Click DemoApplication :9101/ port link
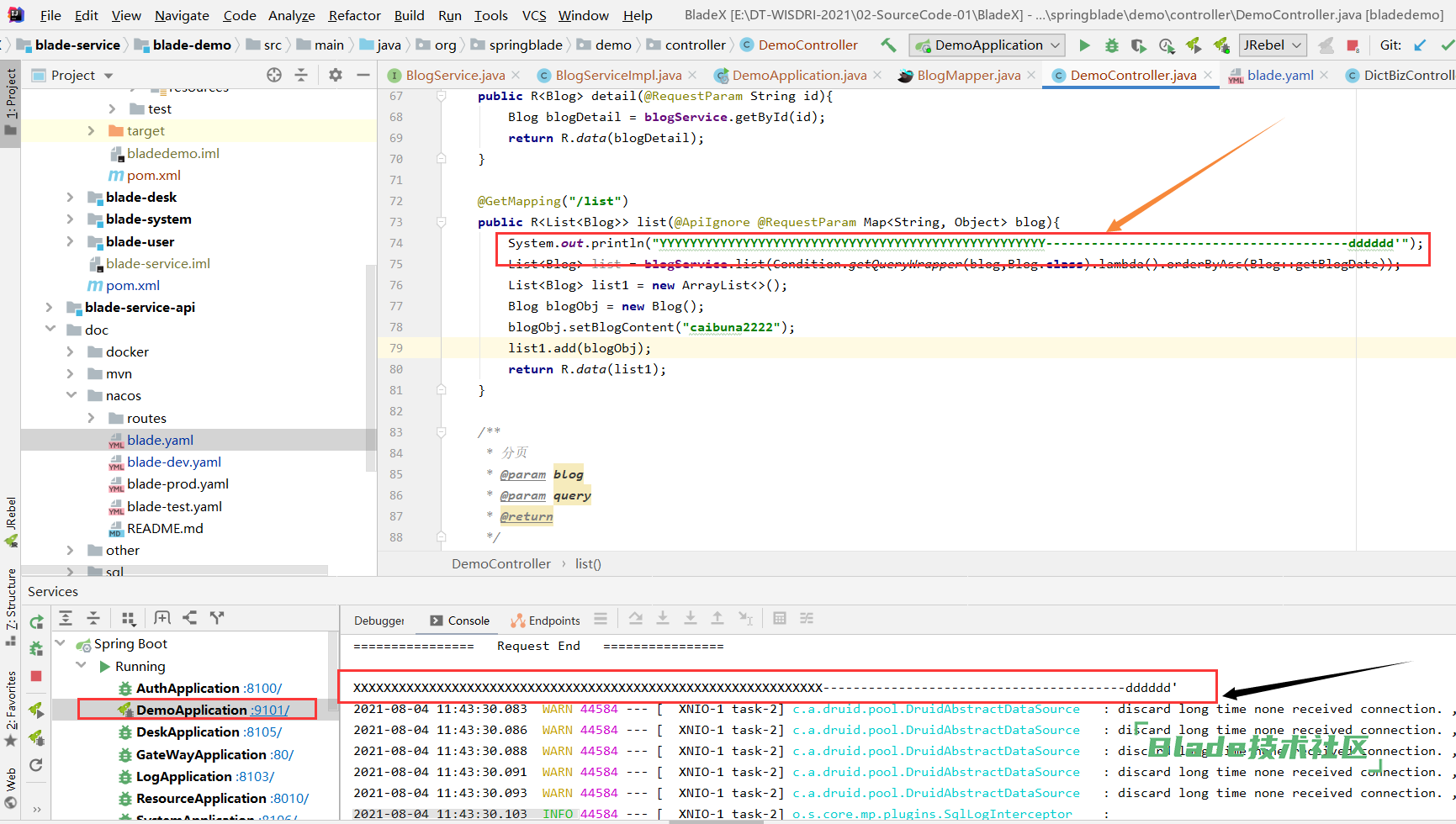1456x824 pixels. pos(271,710)
